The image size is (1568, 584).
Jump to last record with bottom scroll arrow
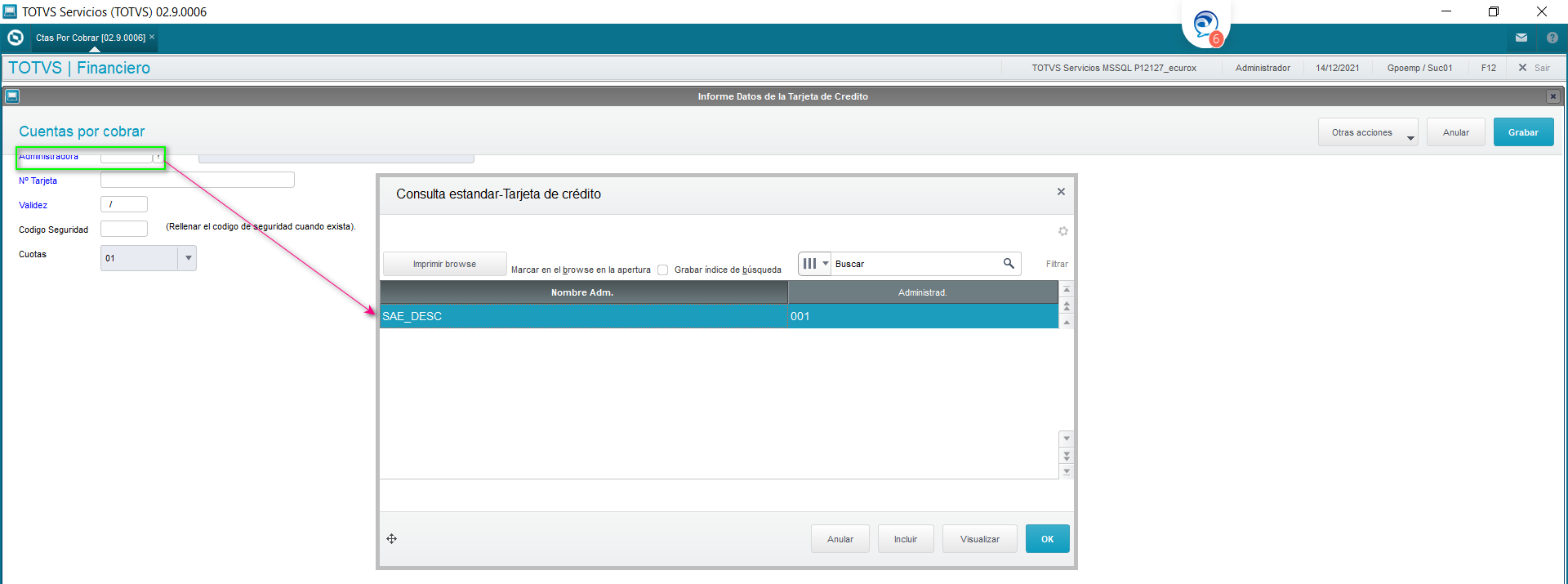pos(1067,471)
